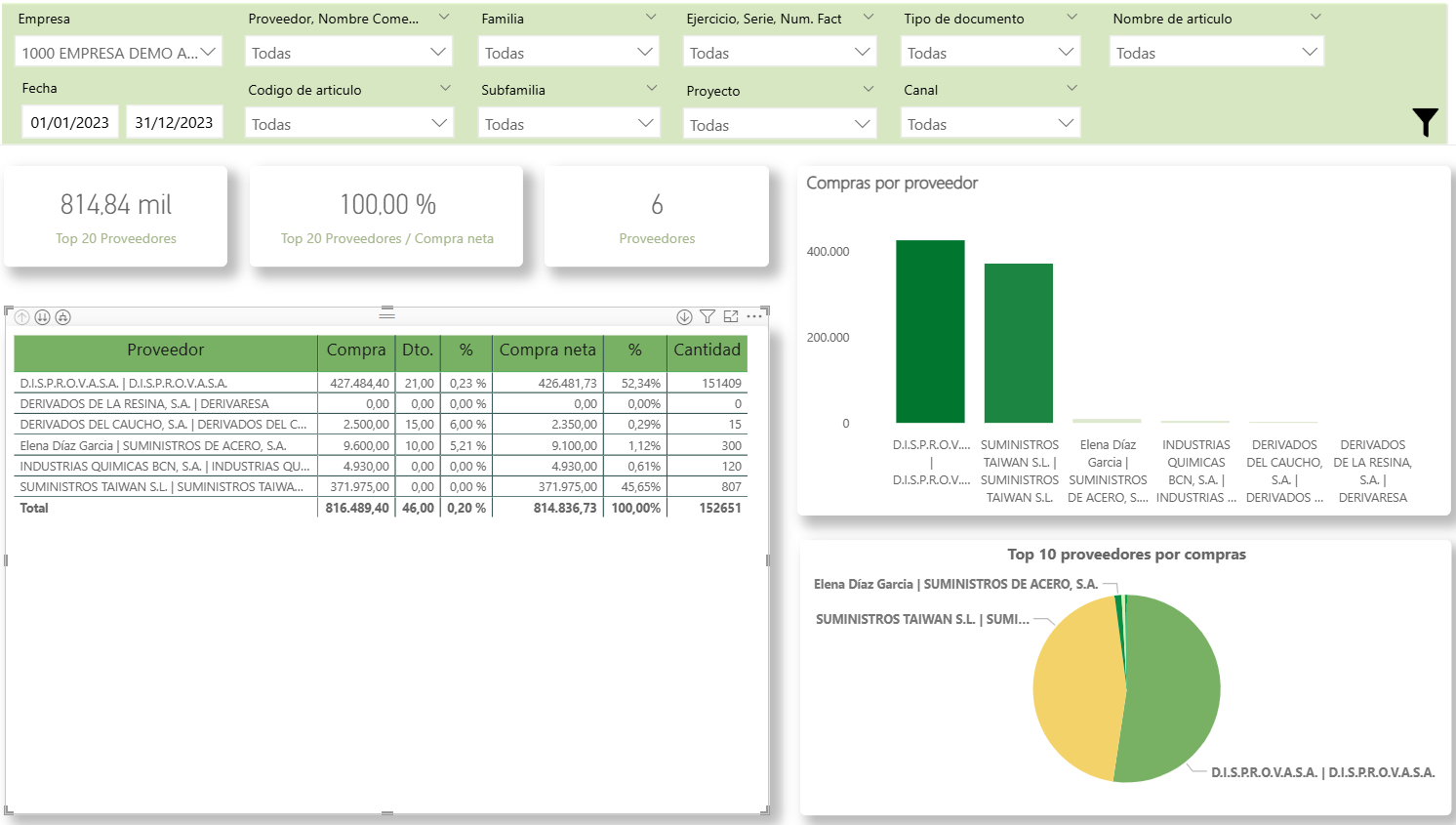
Task: Open the table visual's filter icon
Action: (708, 317)
